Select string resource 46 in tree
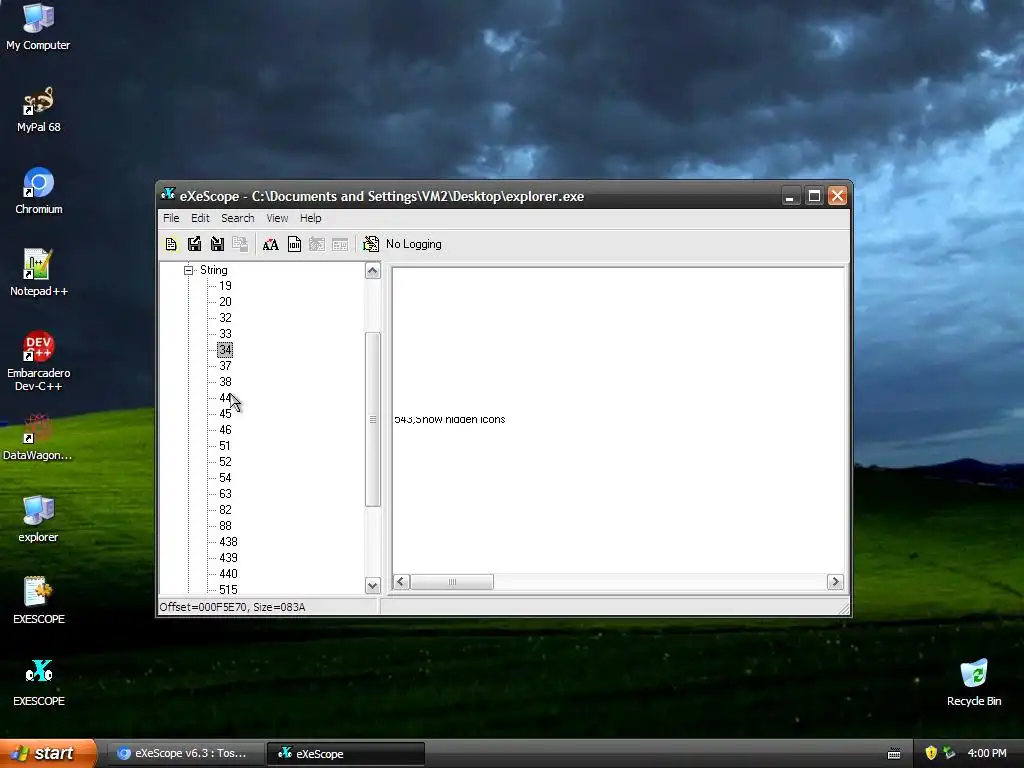Screen dimensions: 1024x768 pyautogui.click(x=225, y=430)
